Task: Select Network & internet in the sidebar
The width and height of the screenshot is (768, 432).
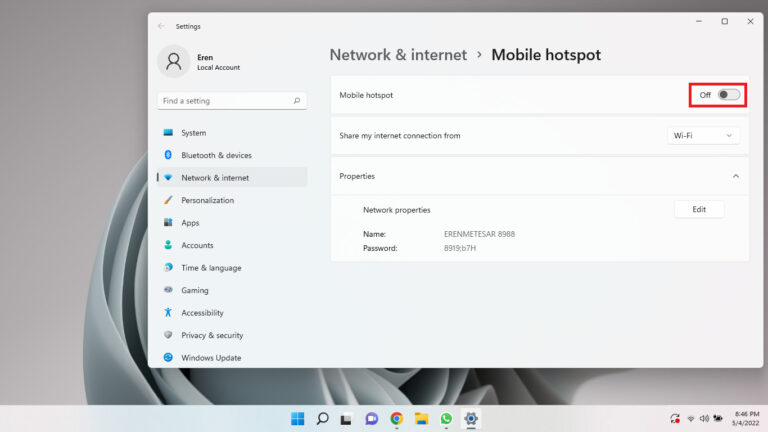Action: tap(232, 177)
